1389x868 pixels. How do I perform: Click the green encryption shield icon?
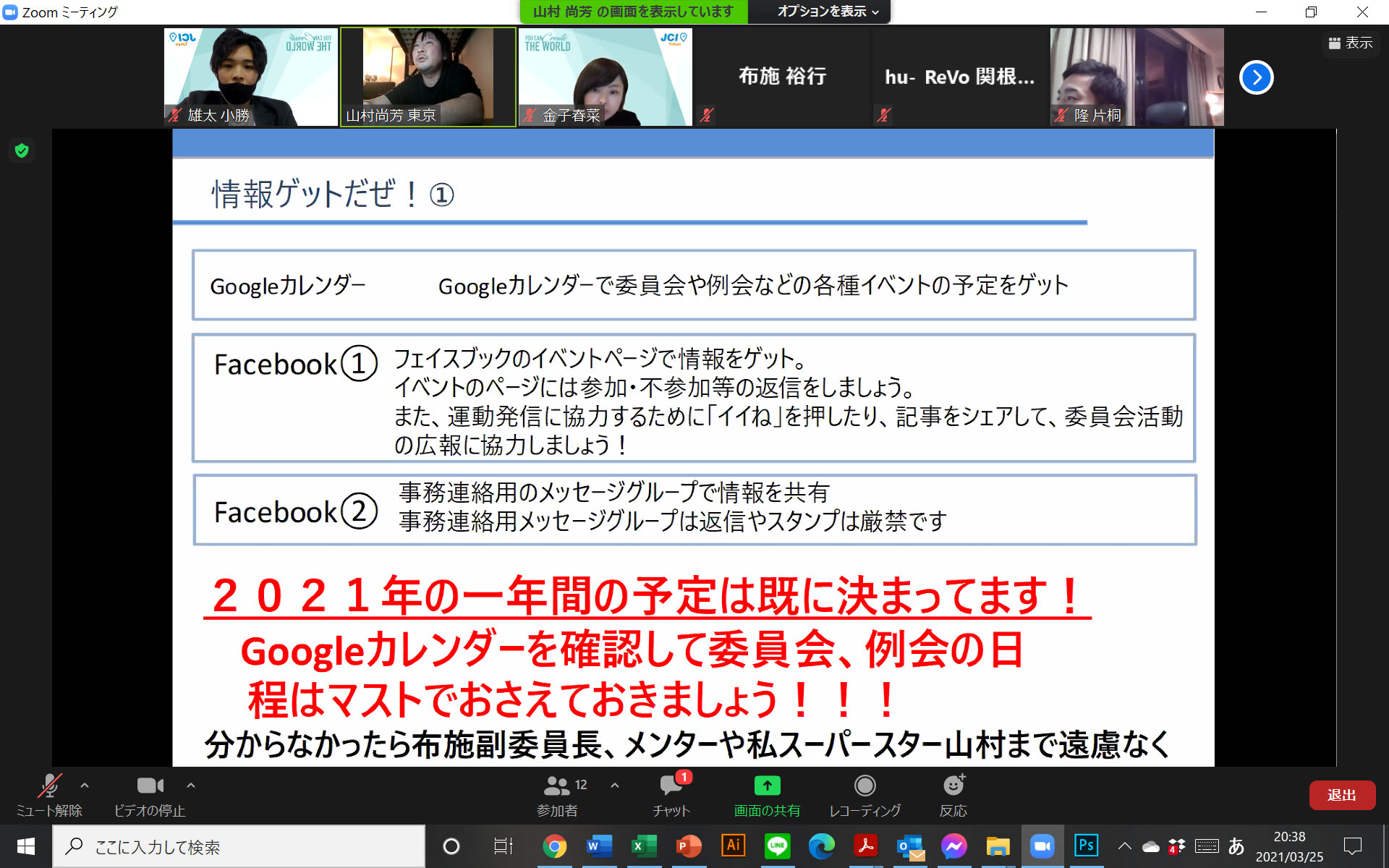pyautogui.click(x=22, y=150)
